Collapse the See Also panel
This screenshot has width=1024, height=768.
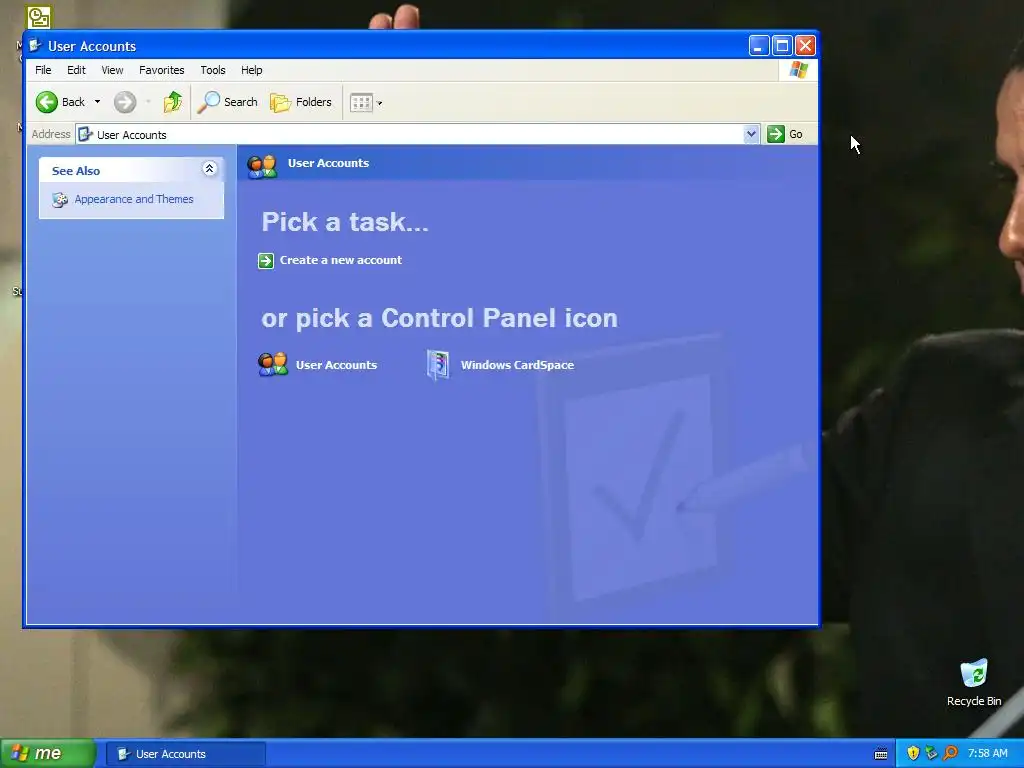(x=210, y=169)
